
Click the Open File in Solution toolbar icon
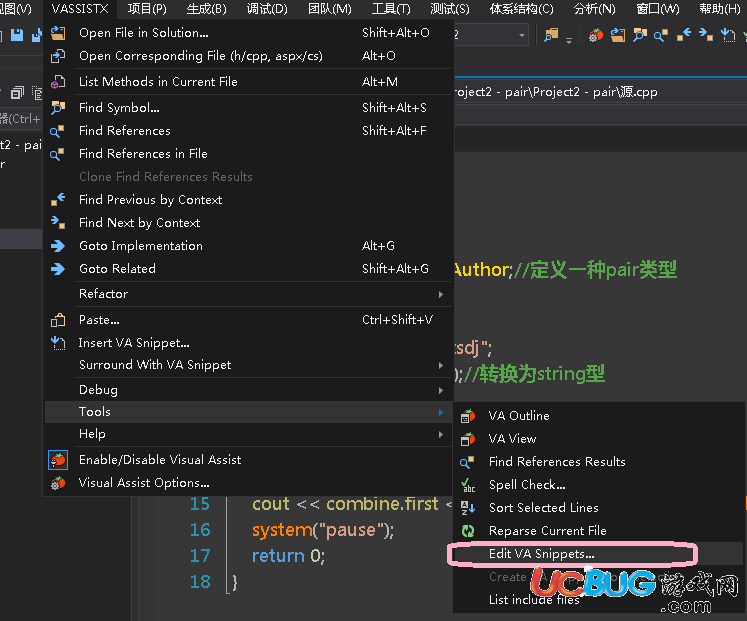(x=618, y=35)
